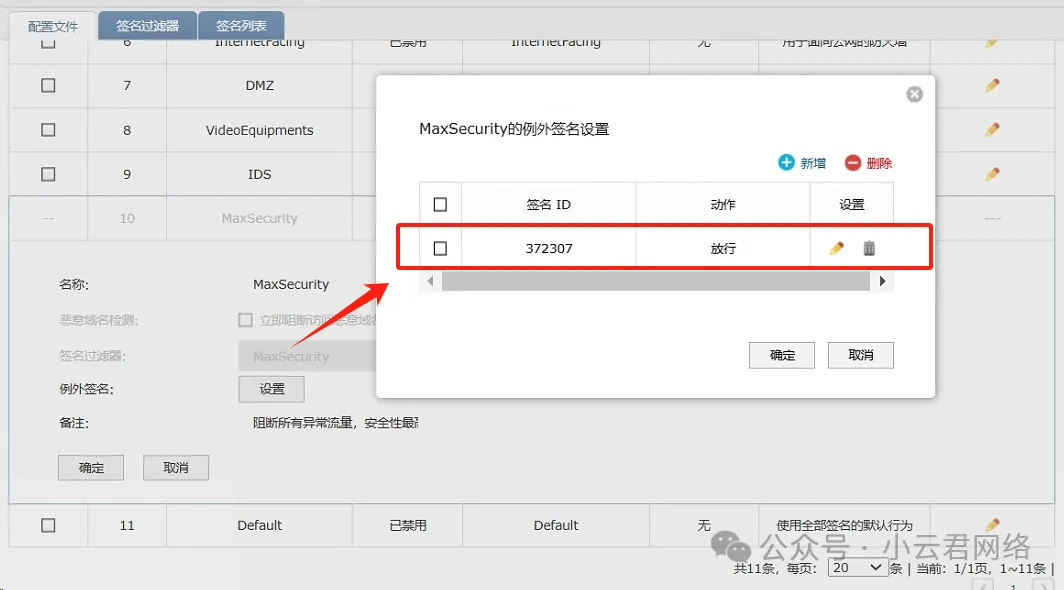Edit the VideoEquipments row pencil icon
Screen dimensions: 1064x590
pos(992,130)
